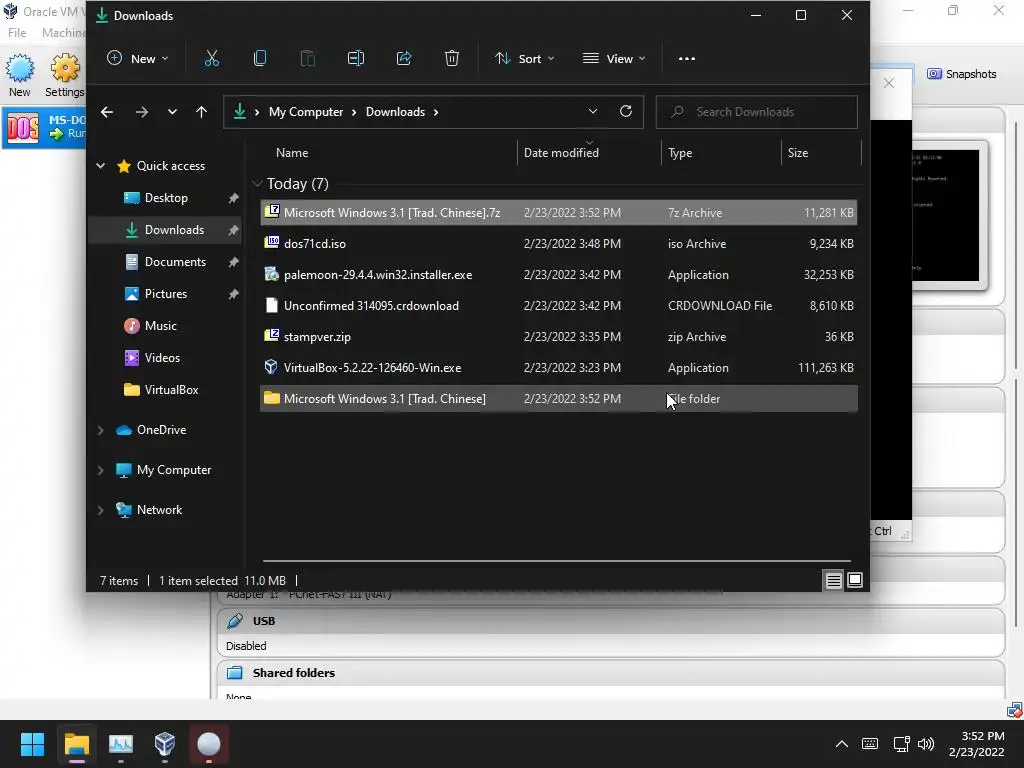The width and height of the screenshot is (1024, 768).
Task: Click the dos71cd.iso file icon
Action: click(x=272, y=243)
